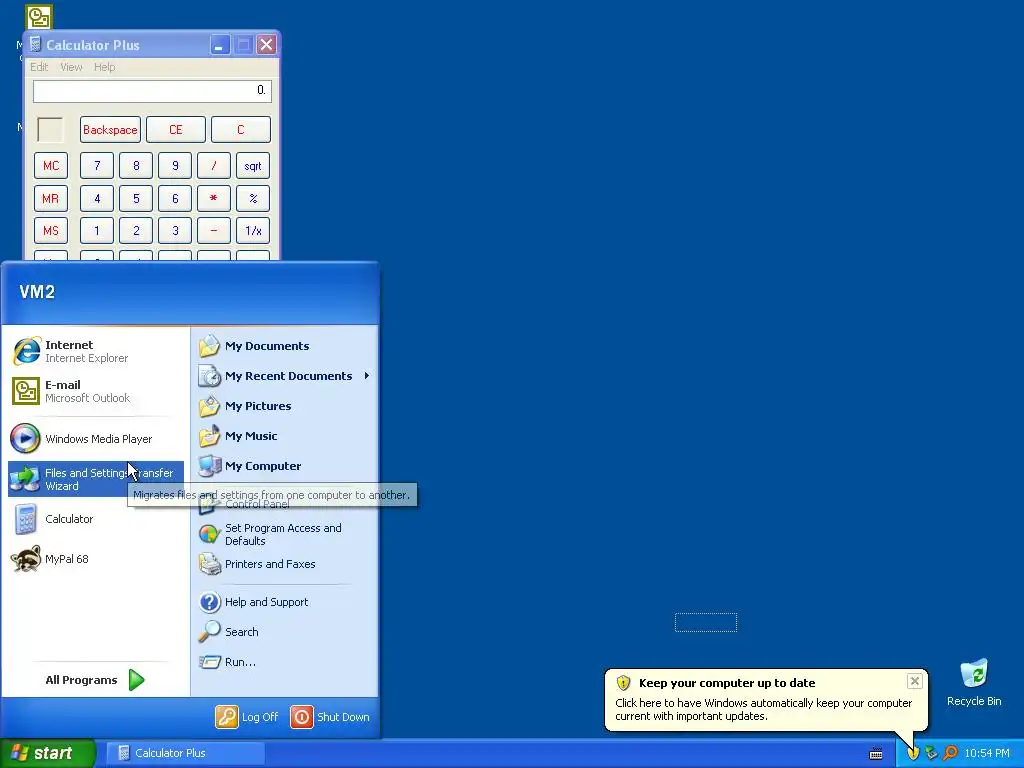Open Calculator from Start menu list

click(x=95, y=519)
